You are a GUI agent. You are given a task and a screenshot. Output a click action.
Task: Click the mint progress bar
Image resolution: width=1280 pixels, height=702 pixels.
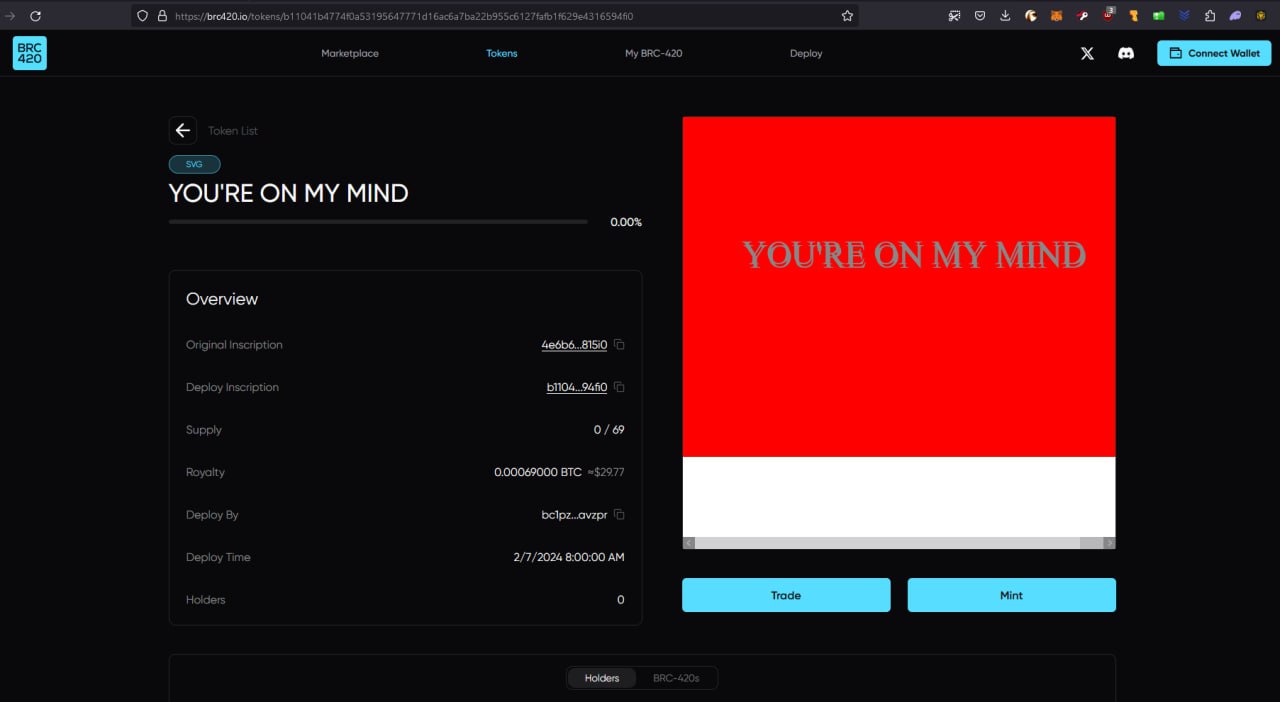coord(378,222)
